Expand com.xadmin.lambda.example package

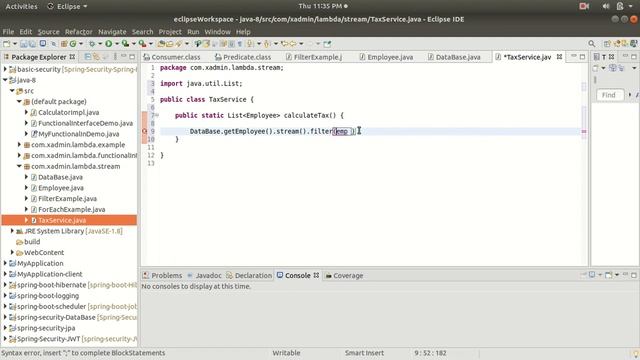pos(19,144)
